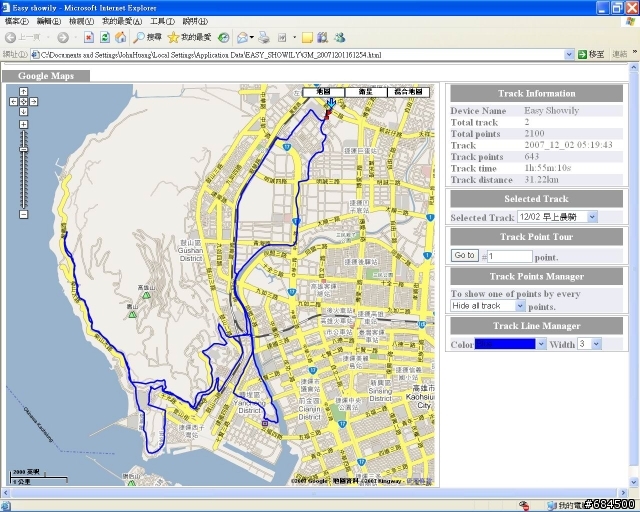
Task: Open the Mail button dropdown arrow
Action: tap(252, 38)
